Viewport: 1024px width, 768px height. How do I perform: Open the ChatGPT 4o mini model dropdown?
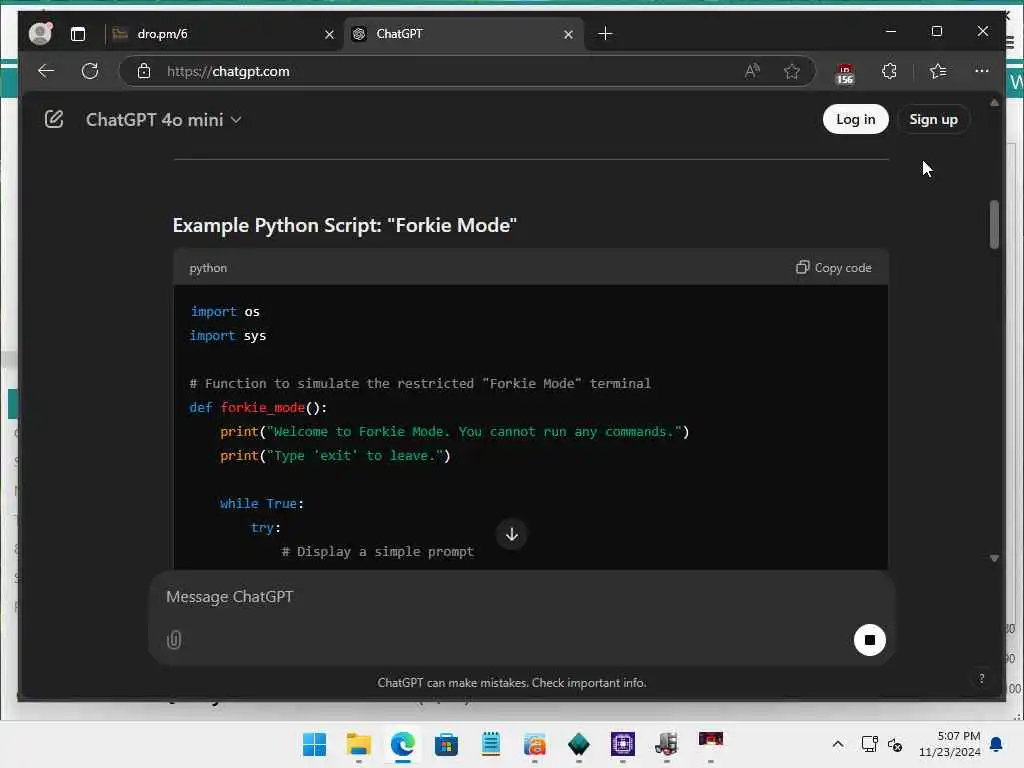click(x=163, y=120)
